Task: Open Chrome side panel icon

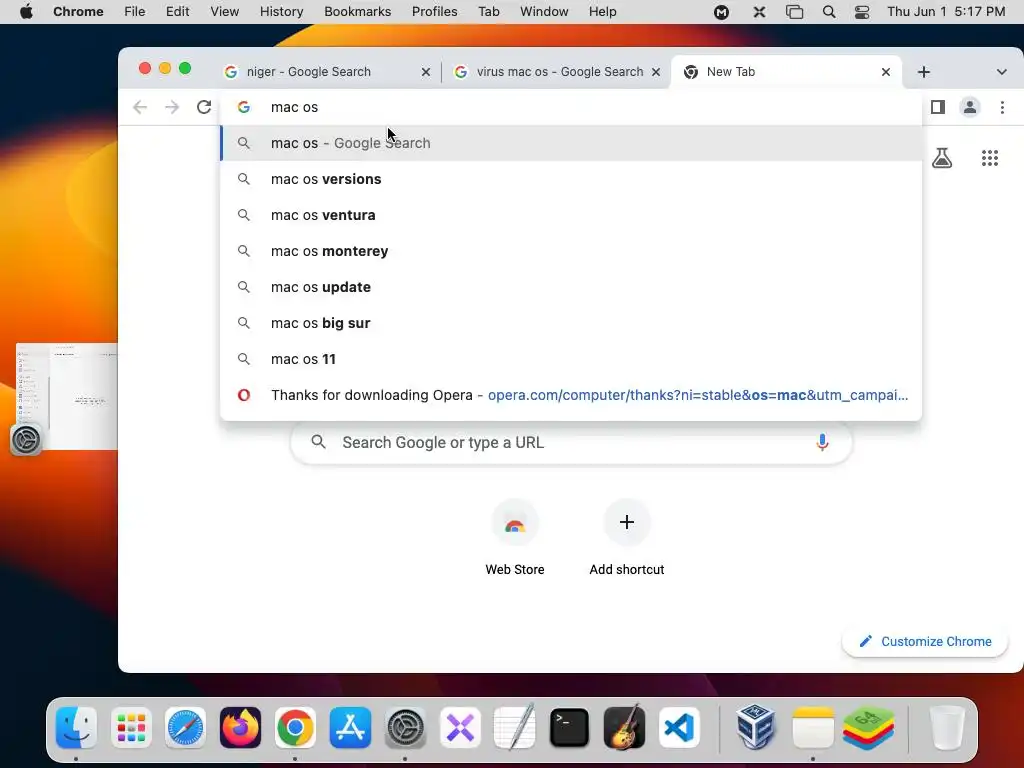Action: 938,107
